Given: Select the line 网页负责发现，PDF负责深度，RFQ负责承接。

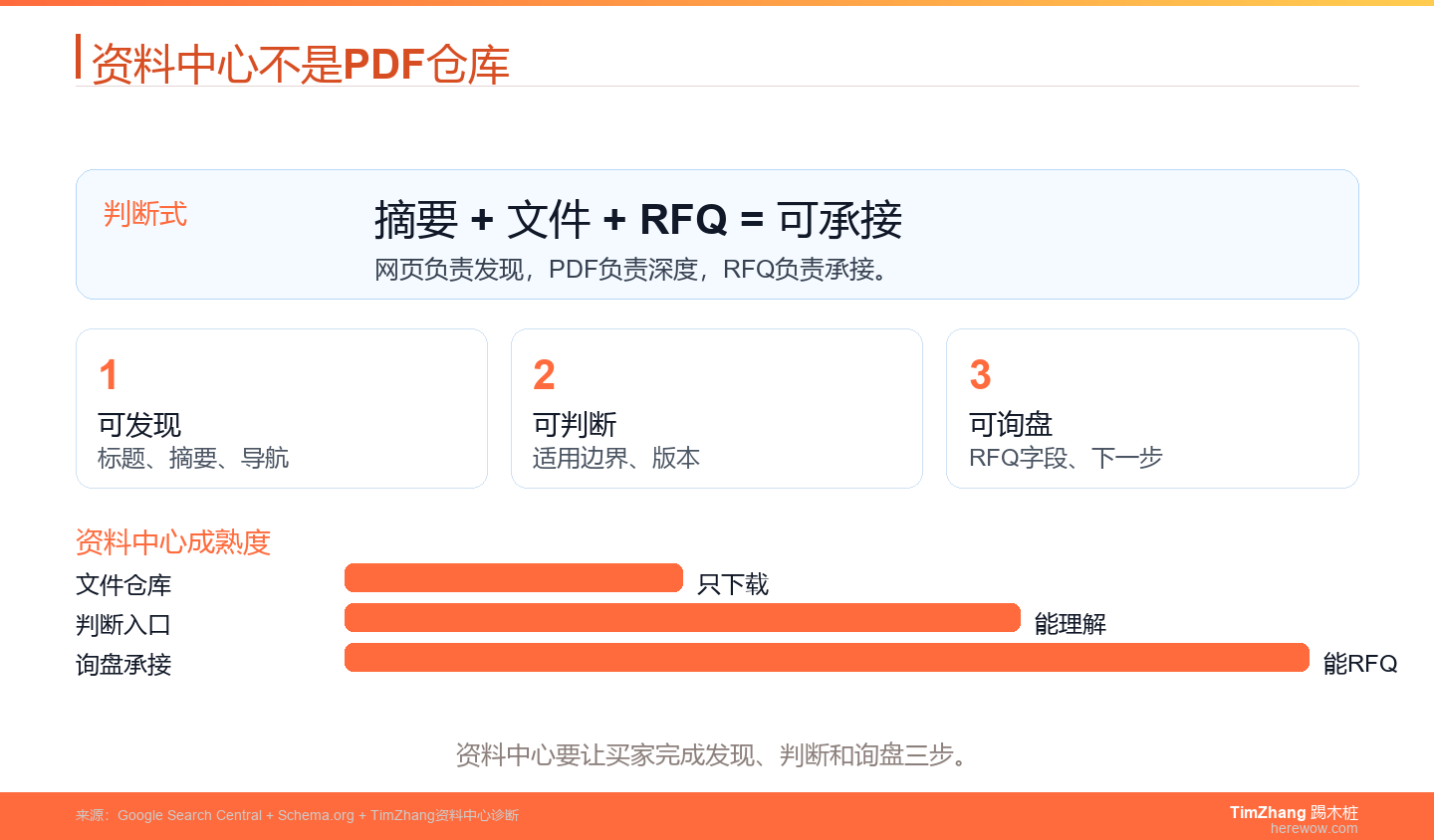Looking at the screenshot, I should 632,270.
